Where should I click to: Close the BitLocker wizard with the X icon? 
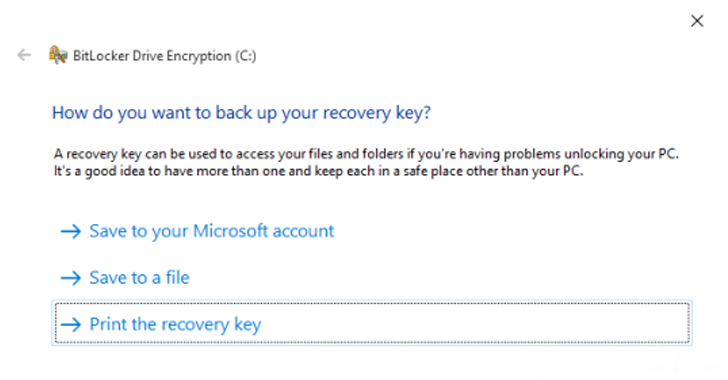click(697, 20)
